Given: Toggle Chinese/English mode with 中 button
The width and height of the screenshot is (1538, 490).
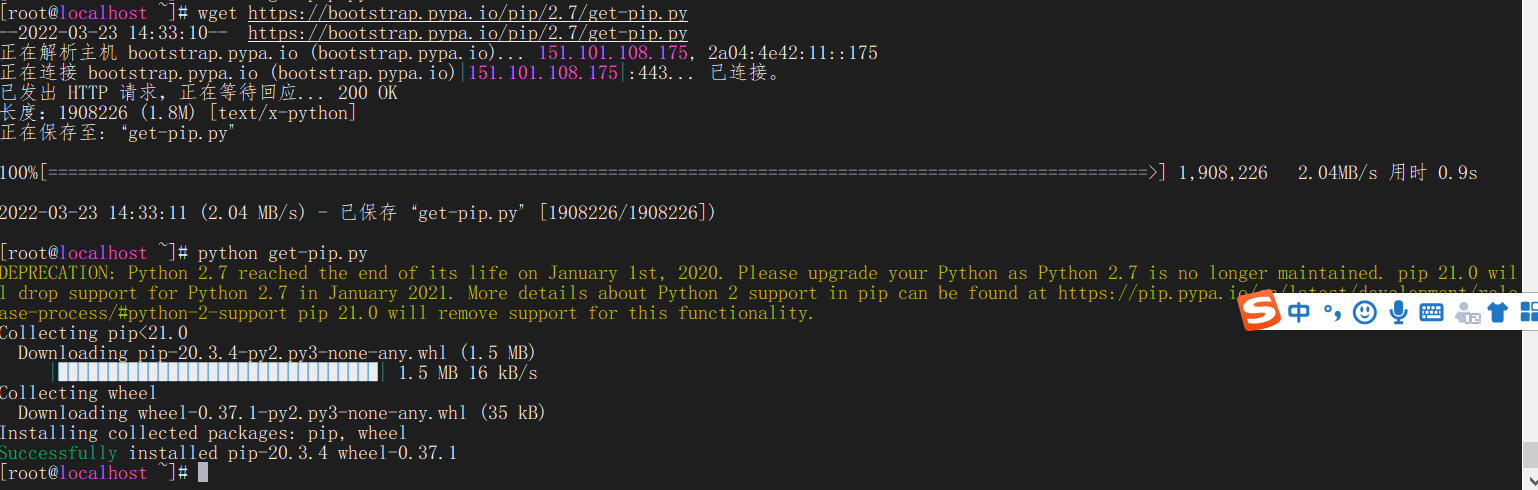Looking at the screenshot, I should (1299, 313).
